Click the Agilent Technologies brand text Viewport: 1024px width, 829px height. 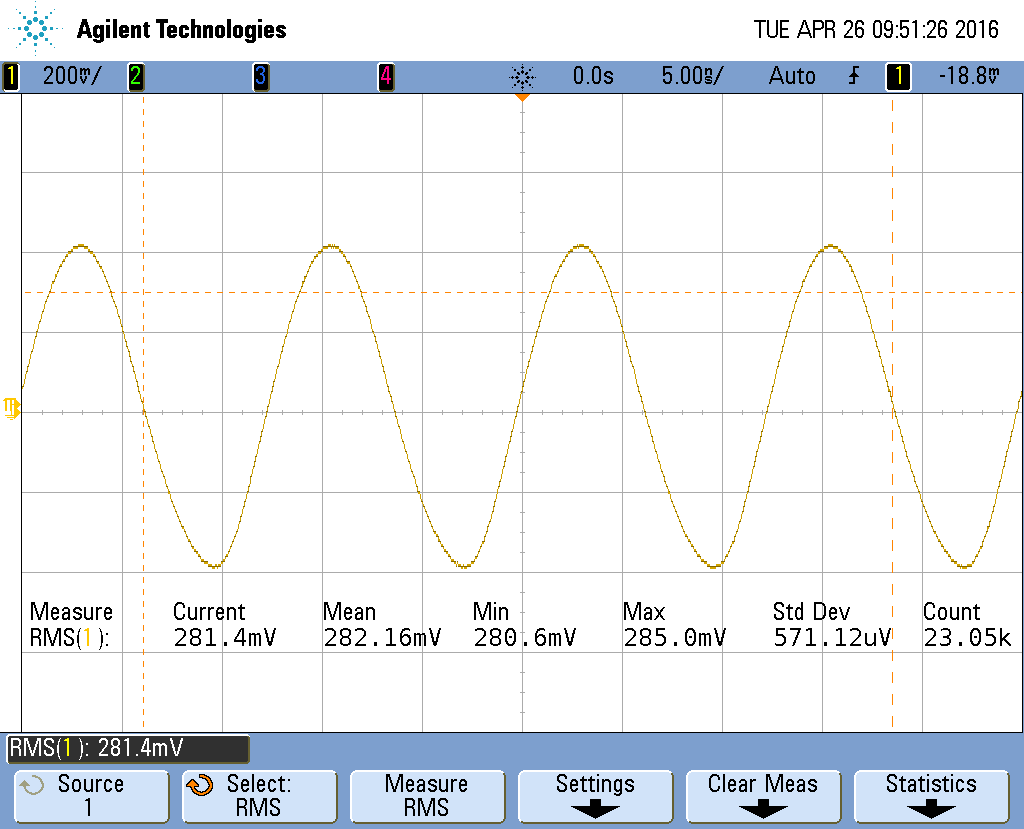click(x=182, y=29)
